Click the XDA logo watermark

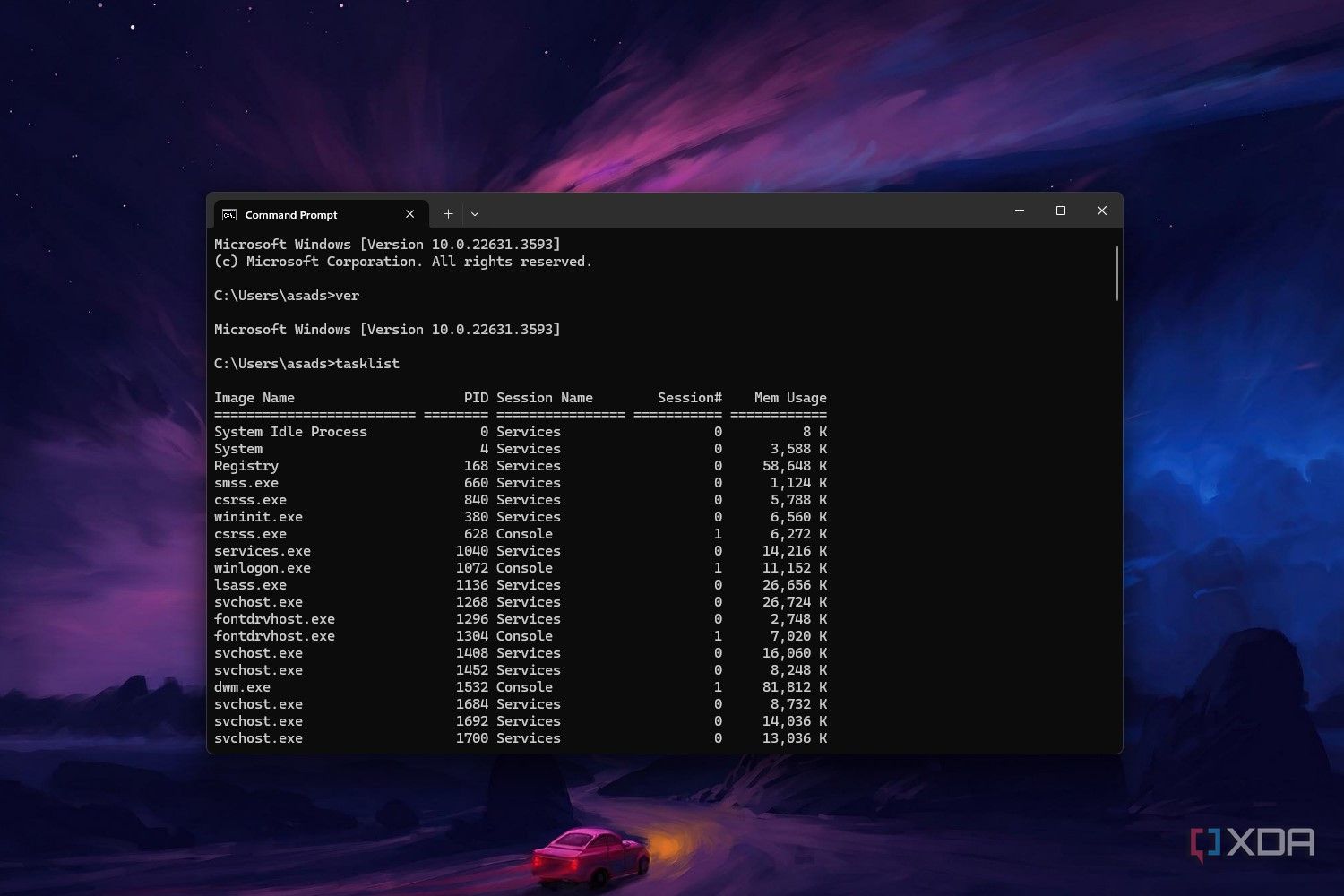[x=1253, y=843]
